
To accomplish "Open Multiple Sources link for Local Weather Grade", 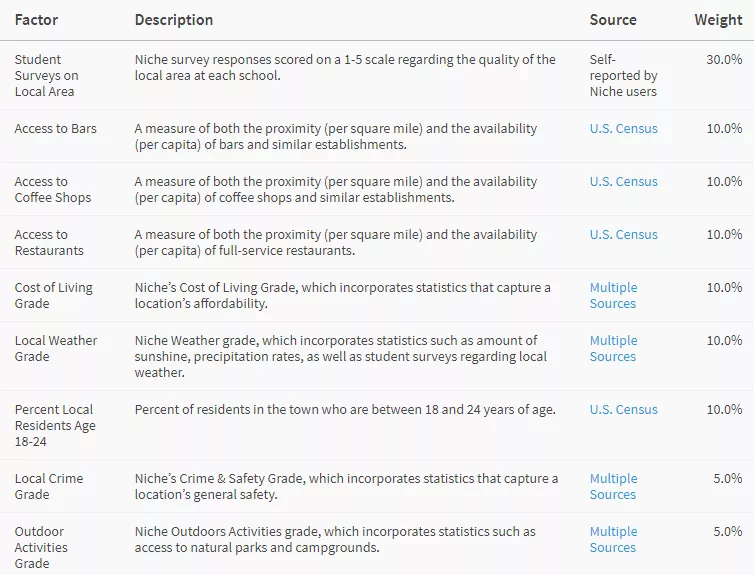I will click(x=613, y=348).
